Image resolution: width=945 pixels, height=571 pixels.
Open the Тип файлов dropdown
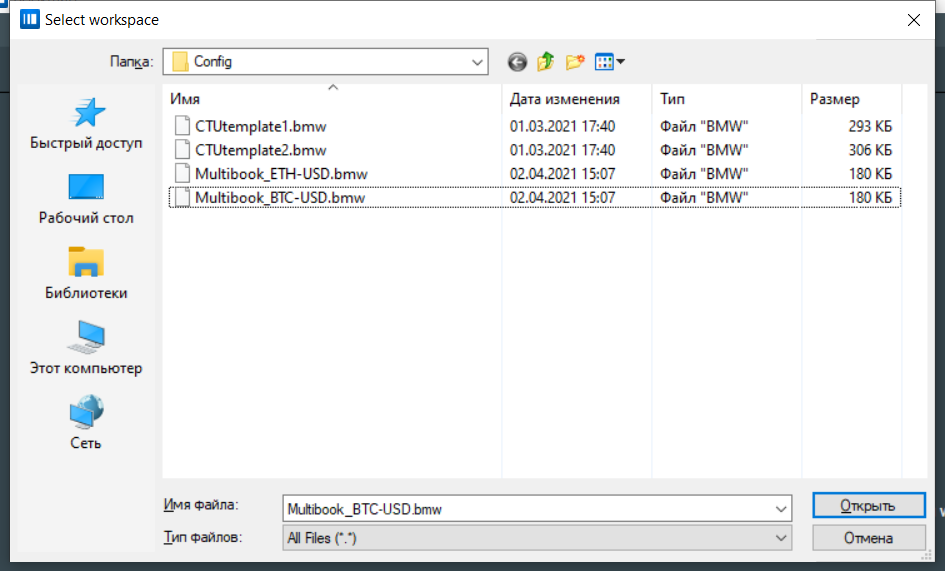tap(781, 538)
